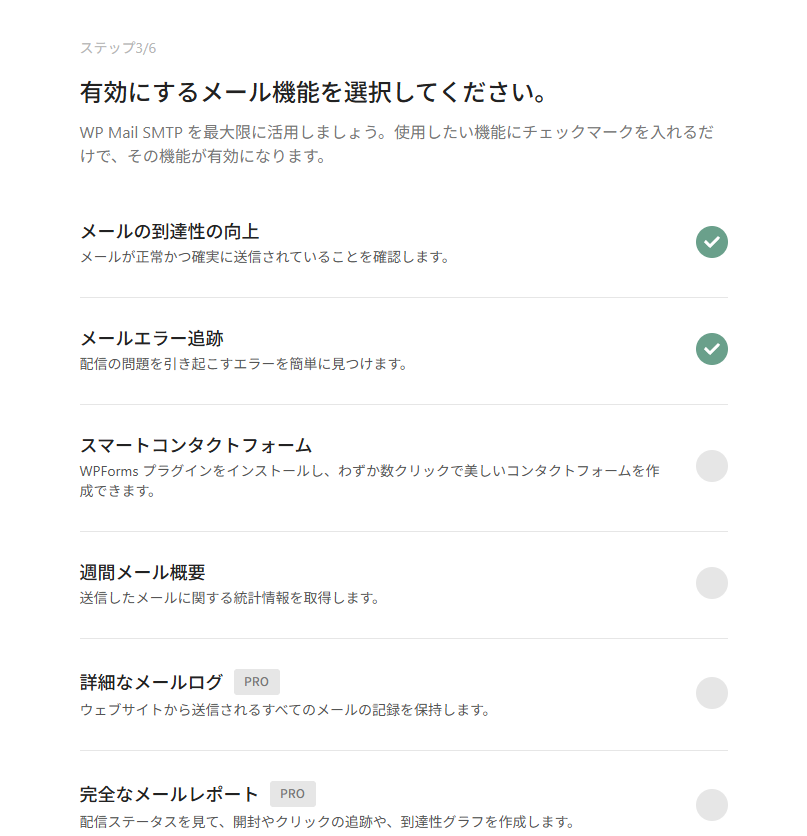
Task: Enable the 詳細なメールログ circle toggle
Action: [x=712, y=693]
